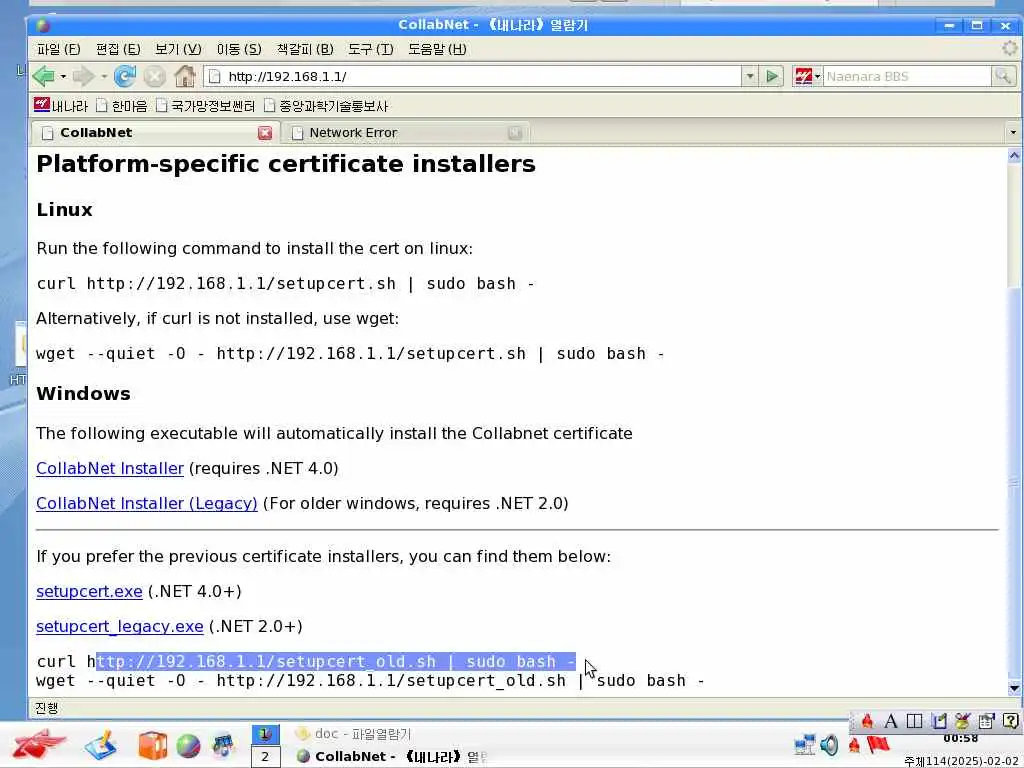Open the 내나라 bookmark
1024x768 pixels.
[61, 105]
